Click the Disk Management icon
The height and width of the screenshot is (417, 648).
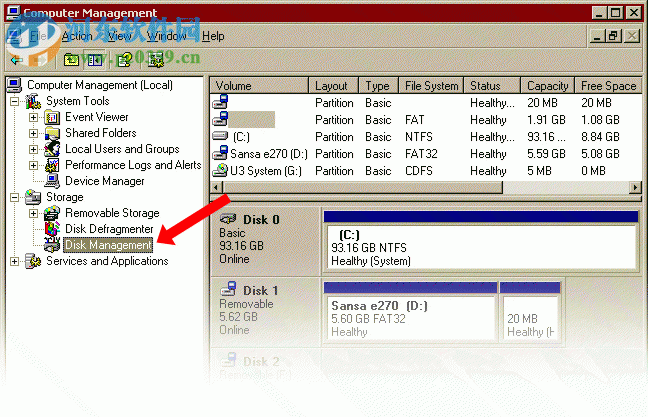coord(52,245)
